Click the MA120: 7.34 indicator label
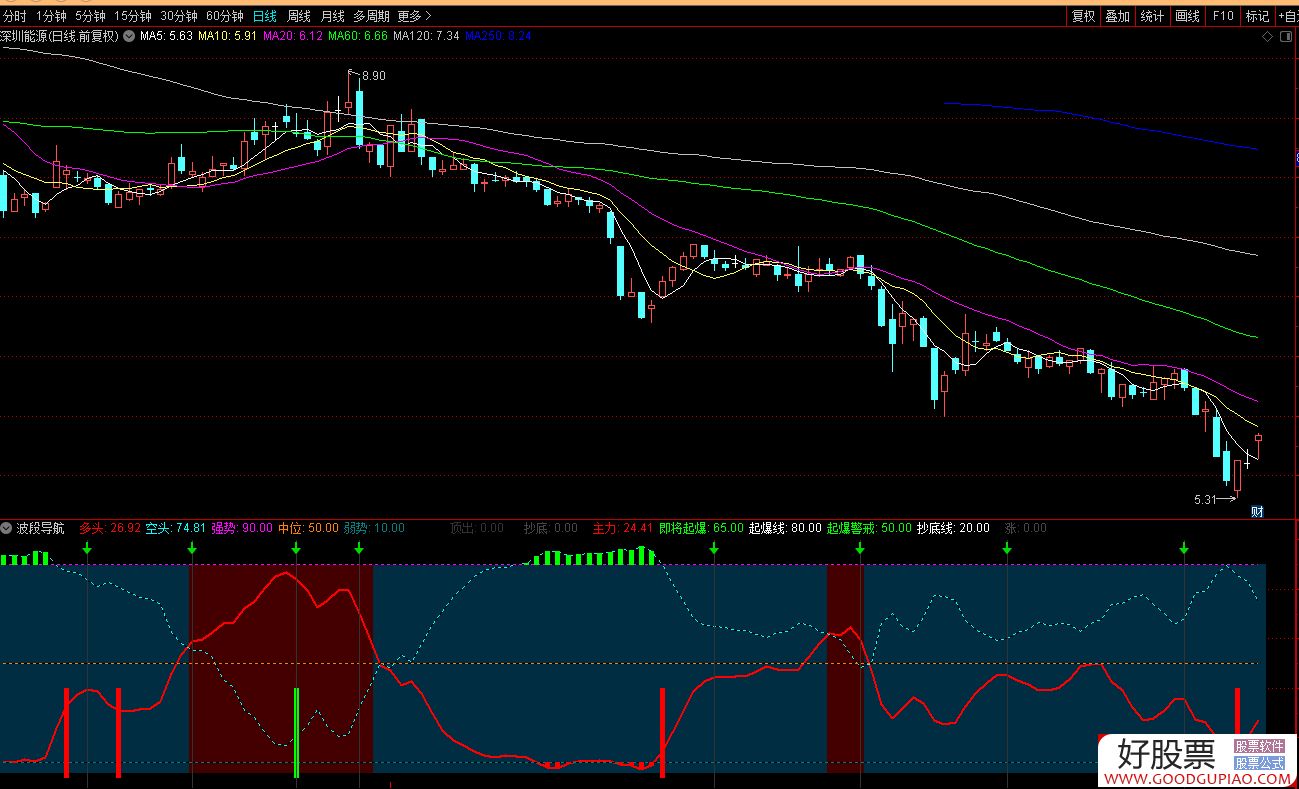 pos(426,36)
